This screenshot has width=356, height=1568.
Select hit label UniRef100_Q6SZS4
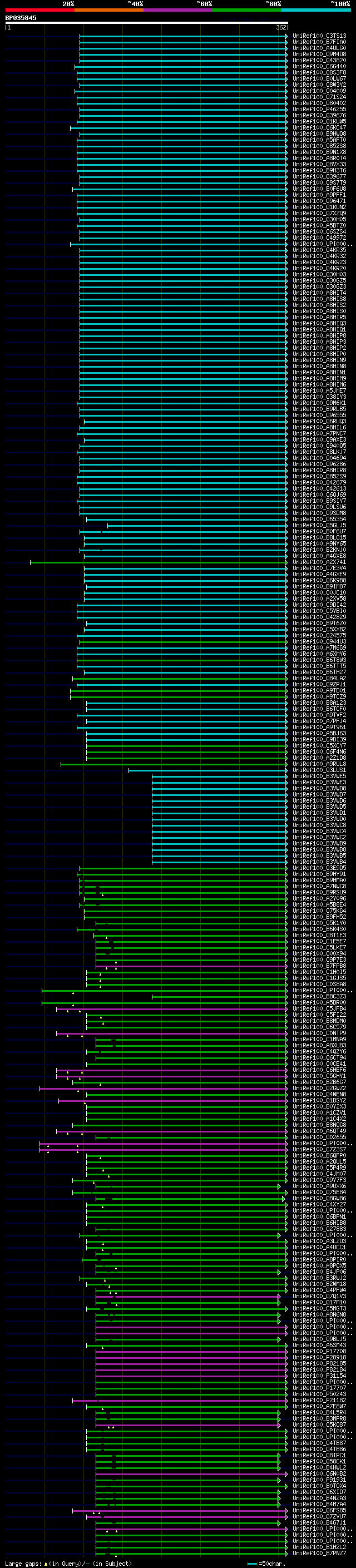point(319,232)
